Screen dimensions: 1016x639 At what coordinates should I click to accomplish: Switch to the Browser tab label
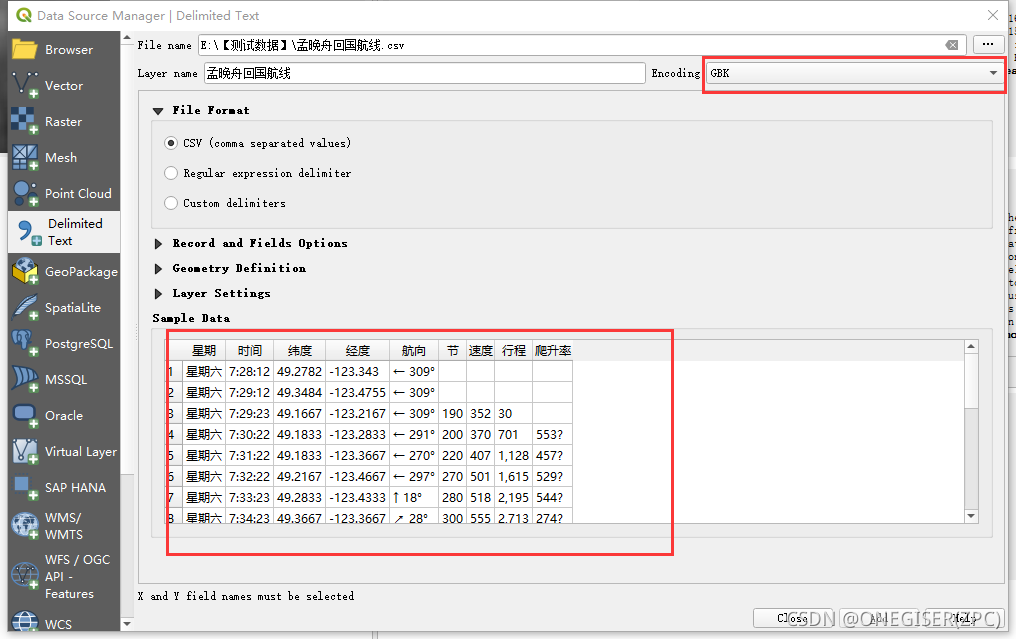point(69,49)
